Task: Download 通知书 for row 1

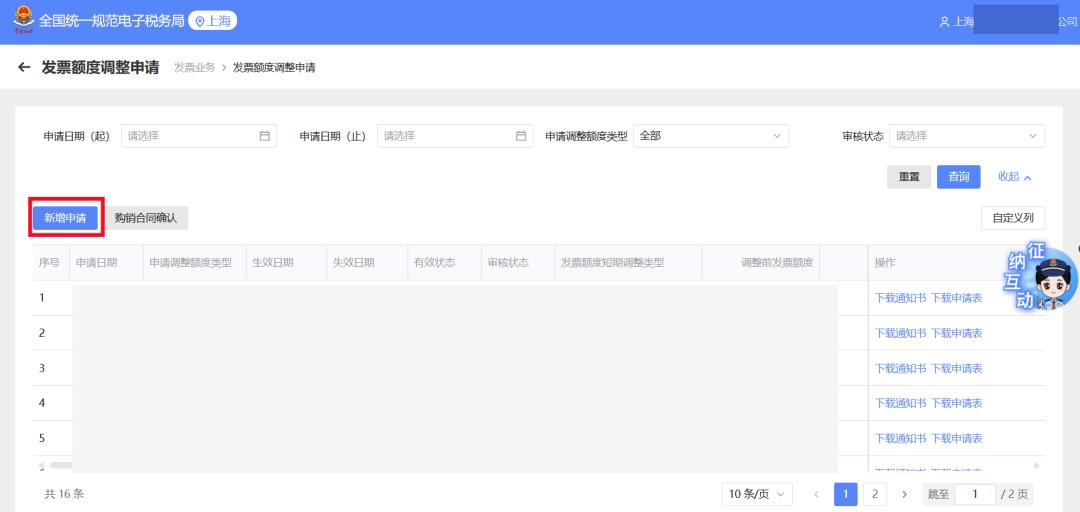Action: 900,298
